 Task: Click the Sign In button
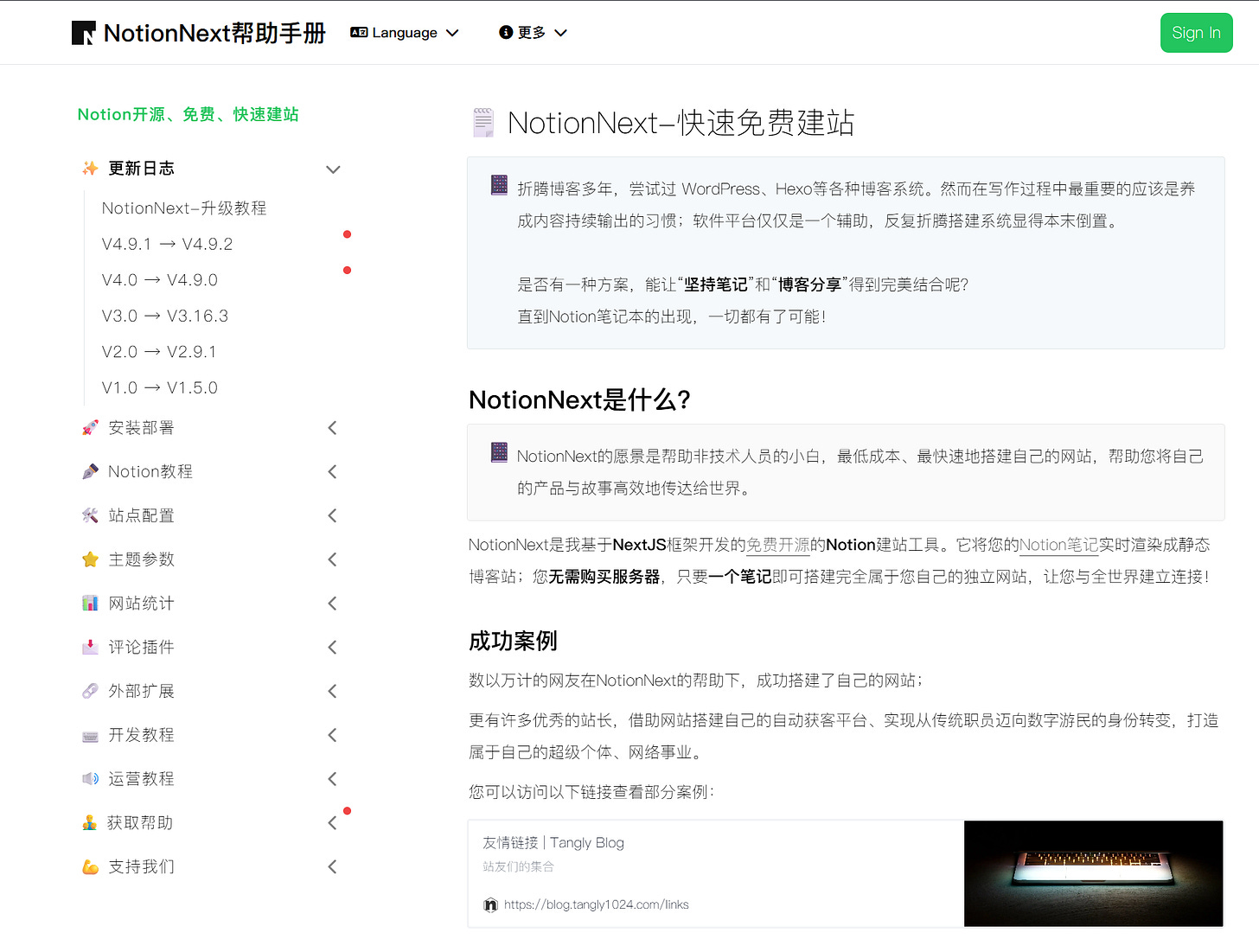1196,33
